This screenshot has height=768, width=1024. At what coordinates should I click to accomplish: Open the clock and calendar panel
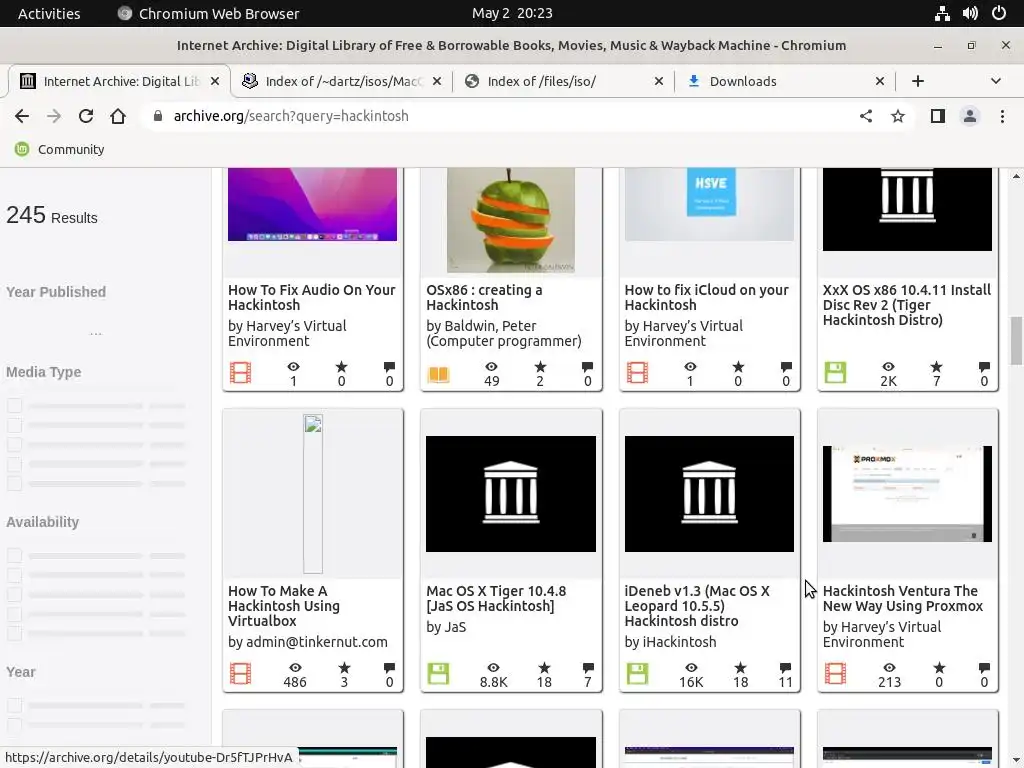(x=512, y=13)
